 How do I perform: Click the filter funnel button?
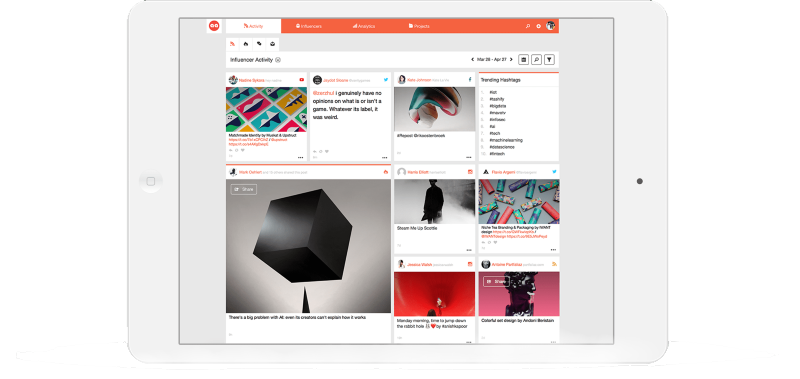point(549,60)
